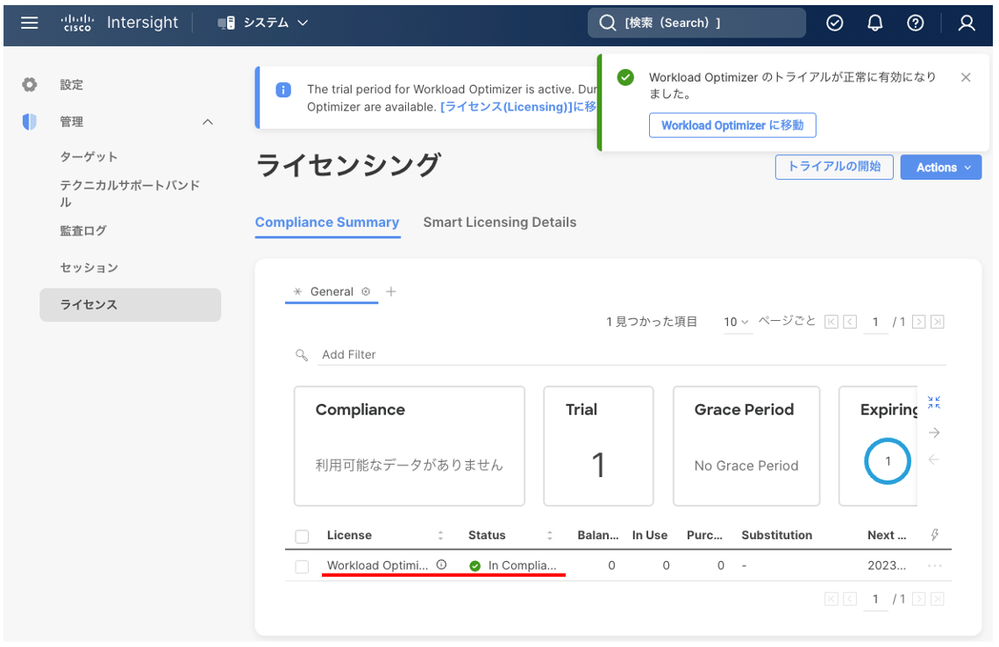The image size is (999, 647).
Task: Click the Grace Period widget
Action: (x=746, y=446)
